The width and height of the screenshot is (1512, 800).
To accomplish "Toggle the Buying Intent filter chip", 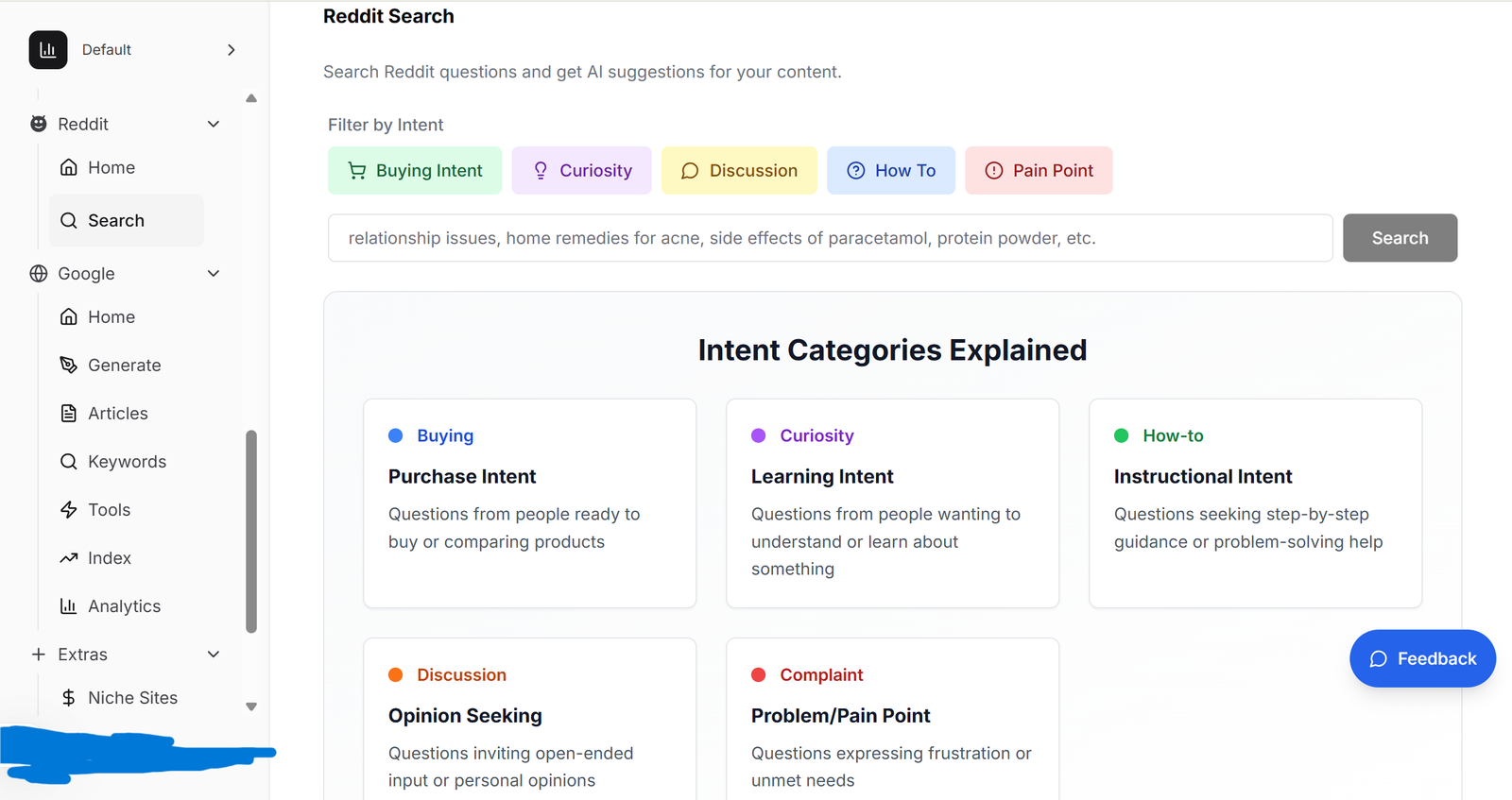I will coord(415,171).
